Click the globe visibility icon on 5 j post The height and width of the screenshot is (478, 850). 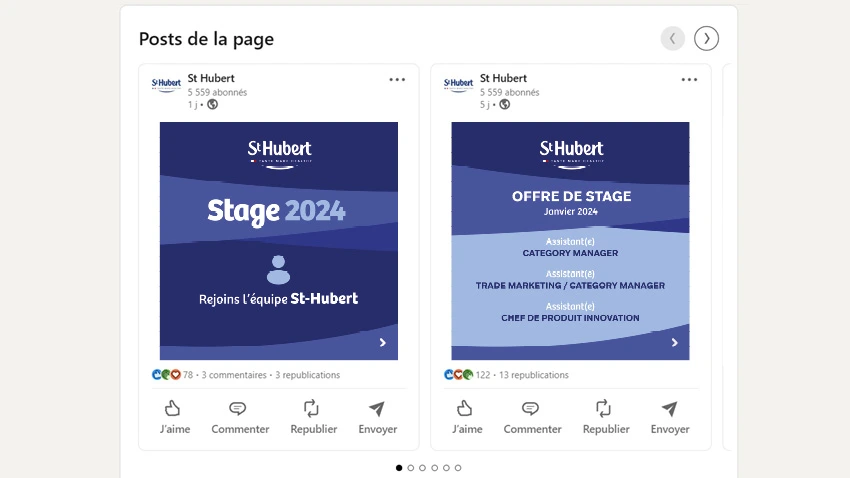(x=505, y=105)
